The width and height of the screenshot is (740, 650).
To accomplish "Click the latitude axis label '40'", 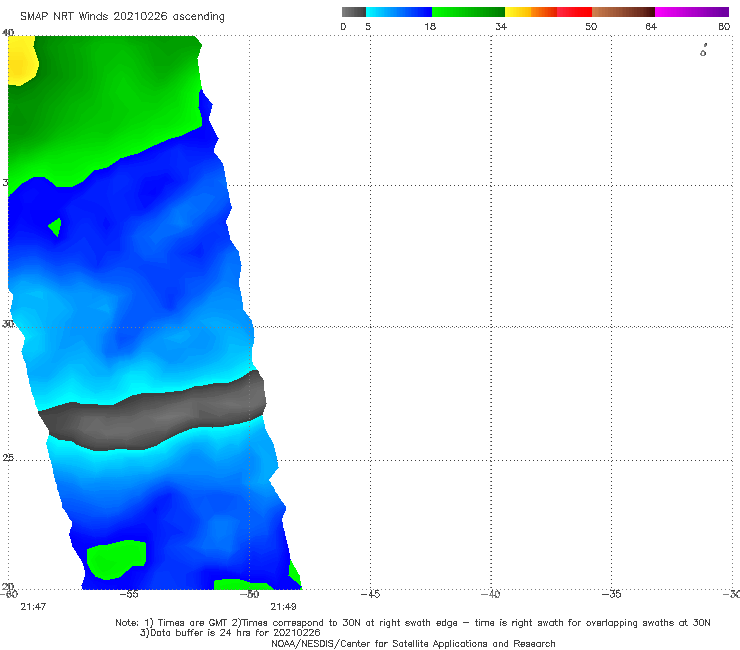I will (x=8, y=33).
